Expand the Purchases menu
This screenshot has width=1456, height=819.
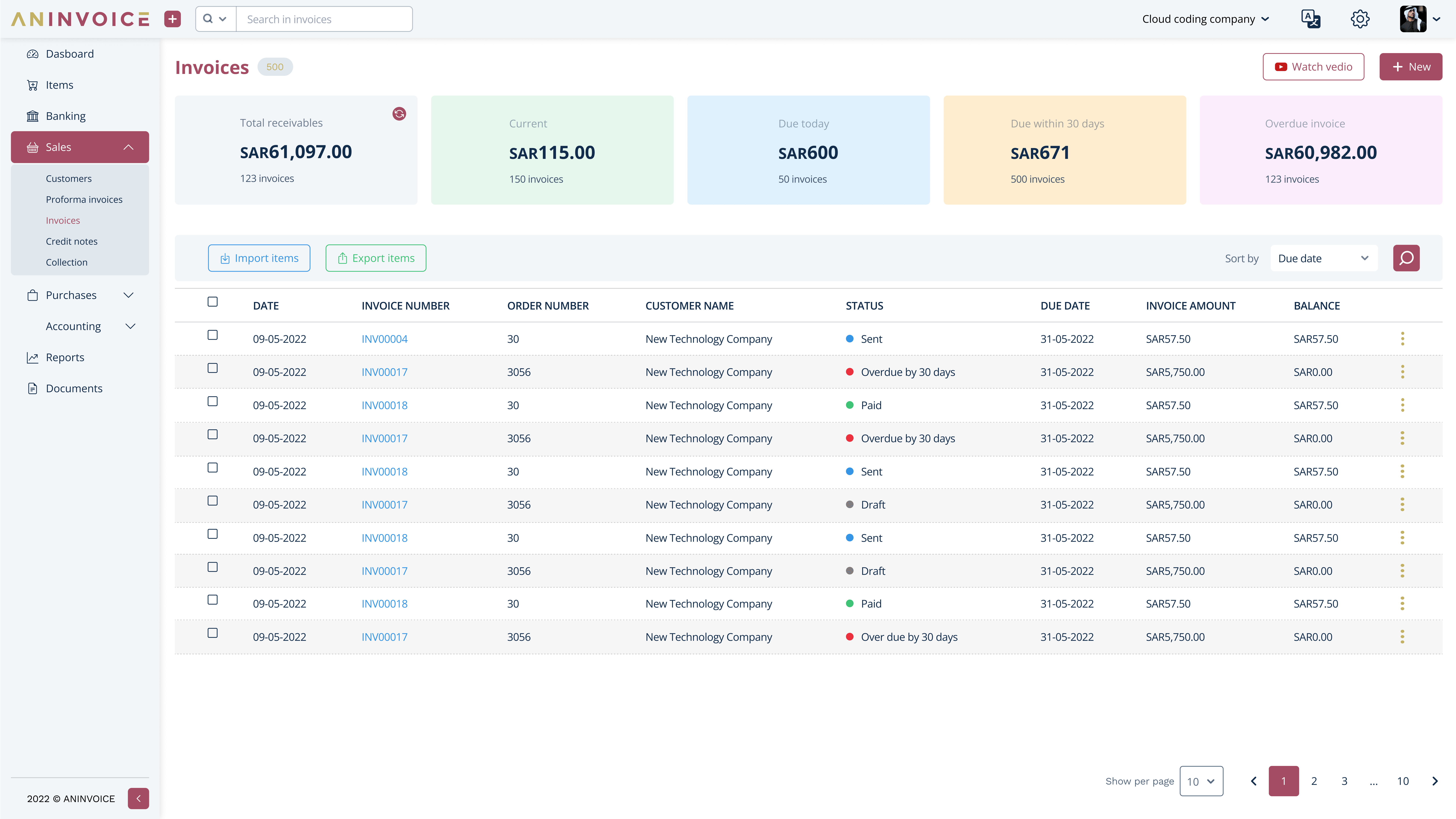(128, 295)
